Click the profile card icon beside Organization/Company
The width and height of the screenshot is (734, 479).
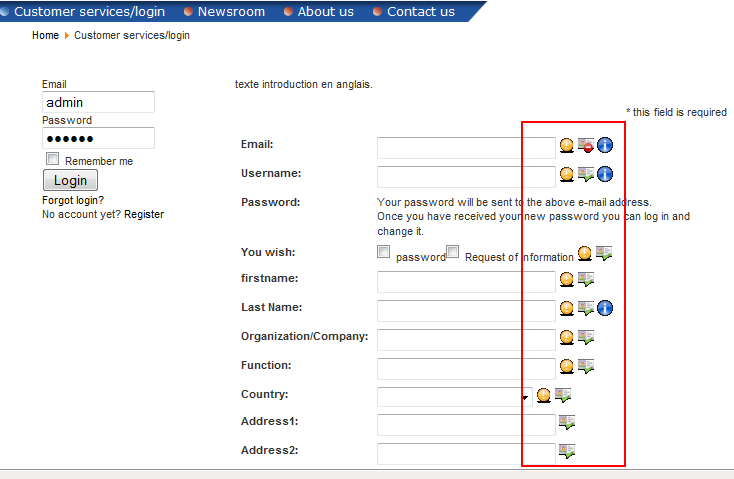[586, 338]
